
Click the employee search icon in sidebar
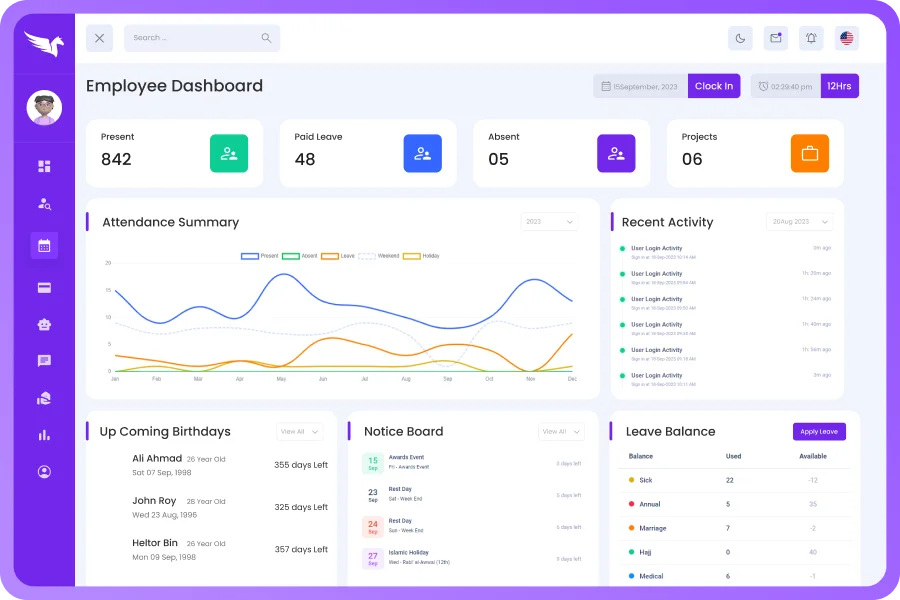[44, 203]
